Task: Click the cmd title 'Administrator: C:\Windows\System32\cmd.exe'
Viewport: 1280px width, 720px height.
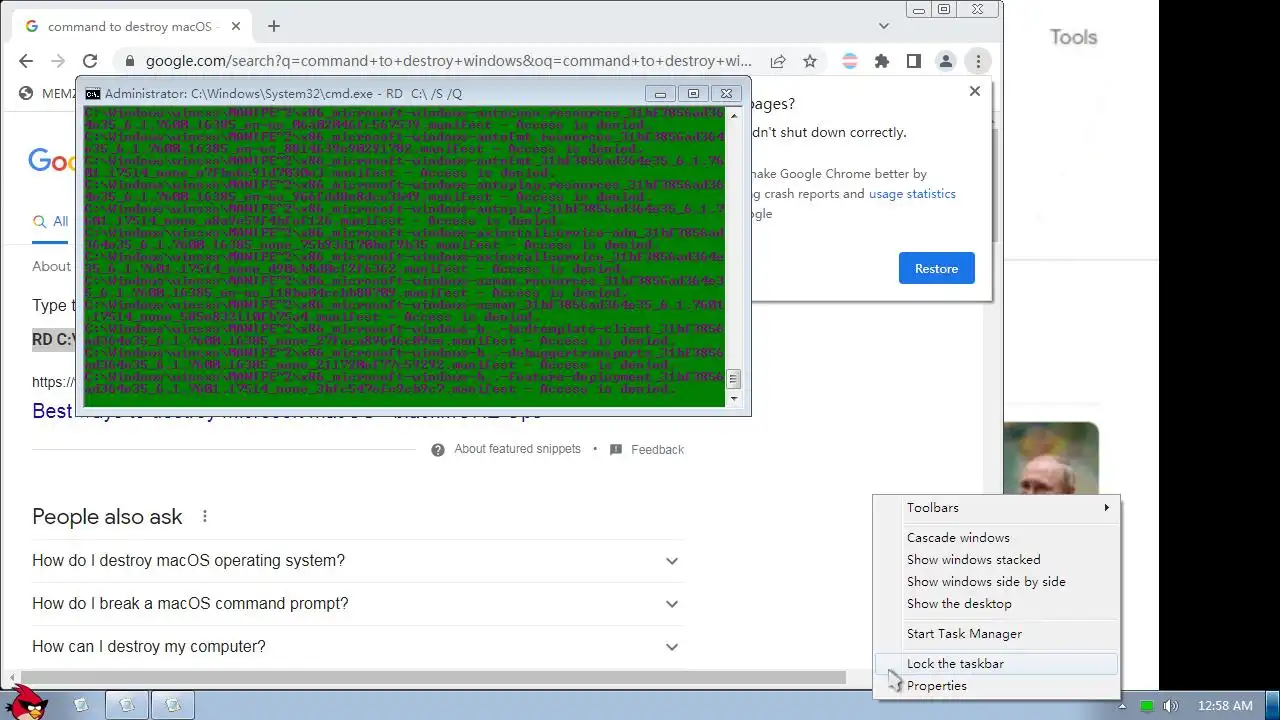Action: (x=239, y=94)
